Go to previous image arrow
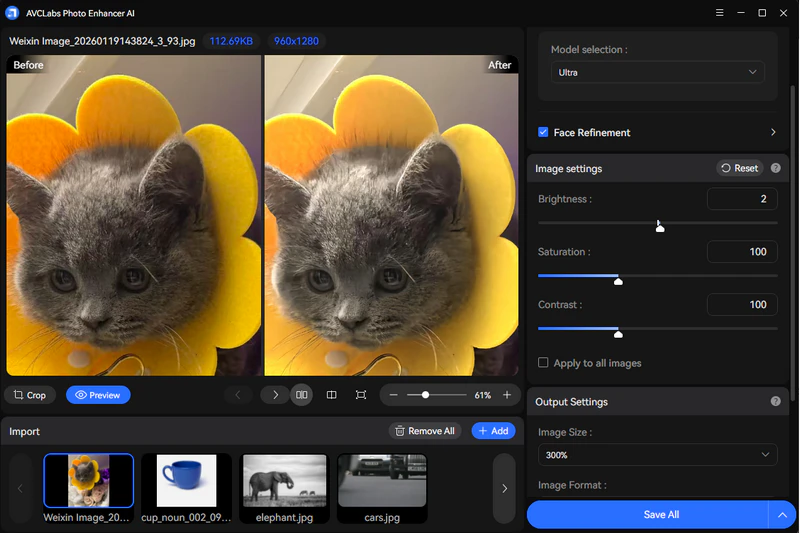Screen dimensions: 800x533 pyautogui.click(x=237, y=395)
